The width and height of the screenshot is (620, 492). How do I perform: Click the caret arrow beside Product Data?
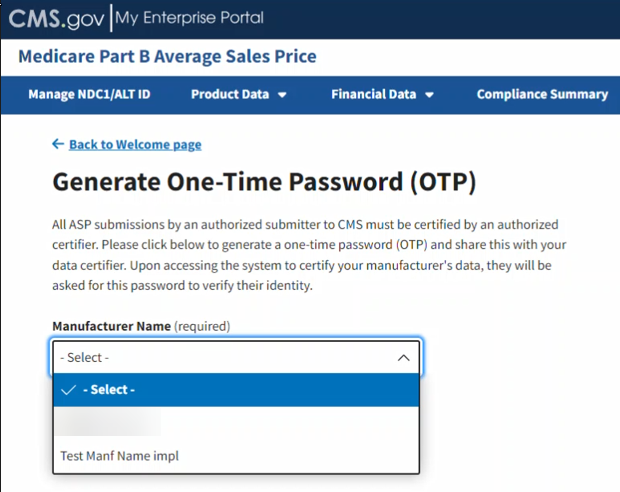(x=282, y=96)
